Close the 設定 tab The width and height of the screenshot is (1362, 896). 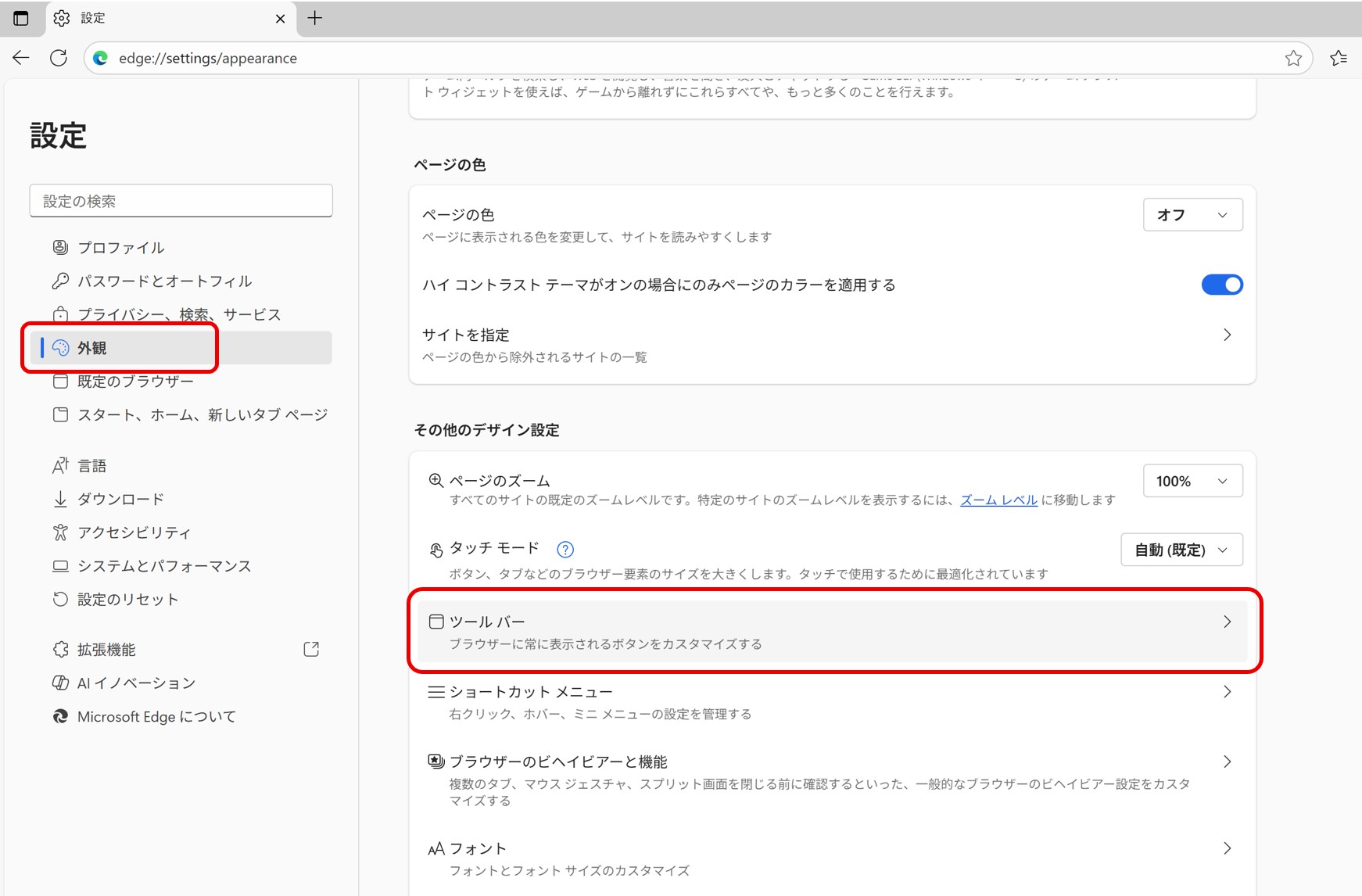280,19
